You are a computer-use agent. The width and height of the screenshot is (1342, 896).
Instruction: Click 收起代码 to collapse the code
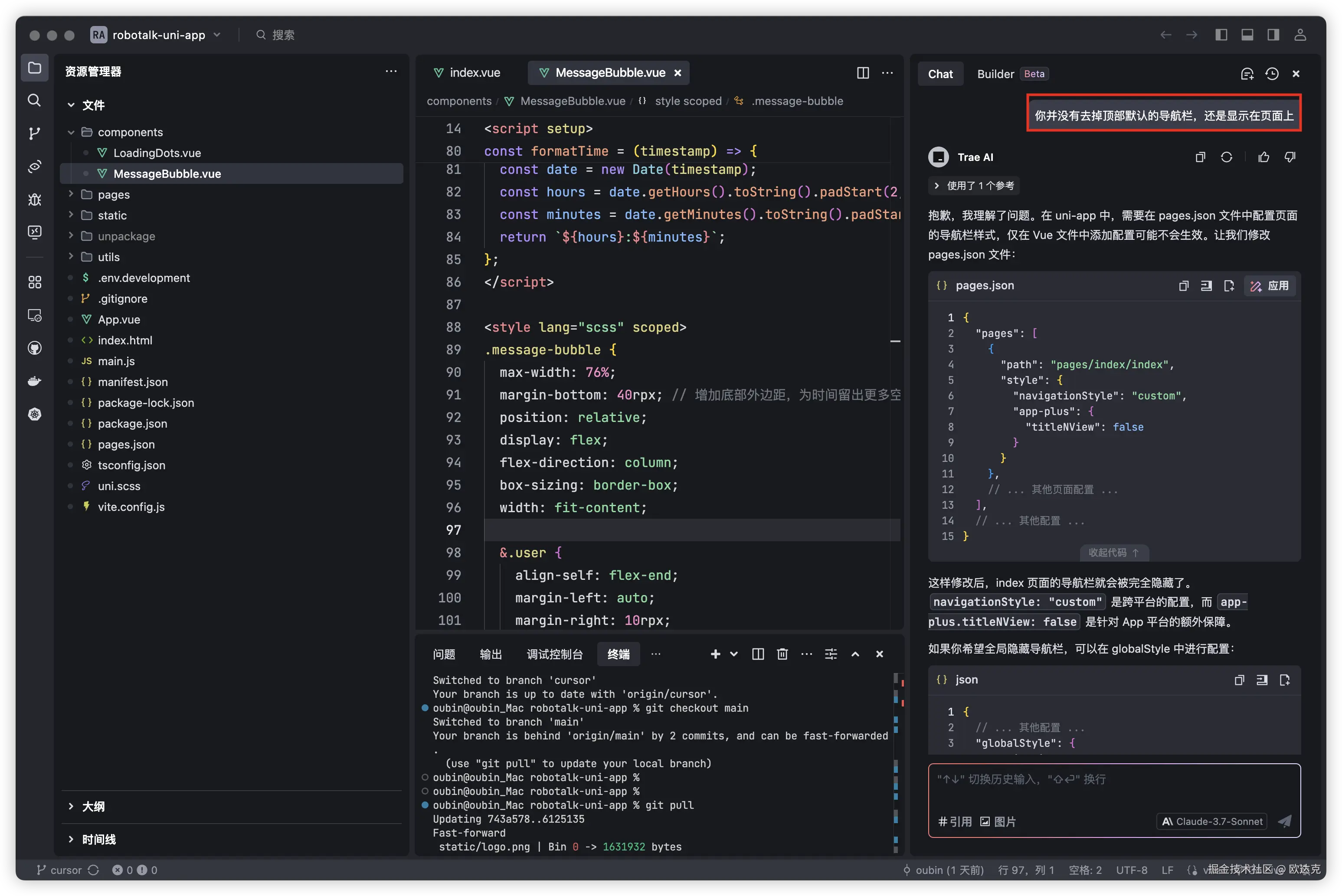[x=1113, y=553]
